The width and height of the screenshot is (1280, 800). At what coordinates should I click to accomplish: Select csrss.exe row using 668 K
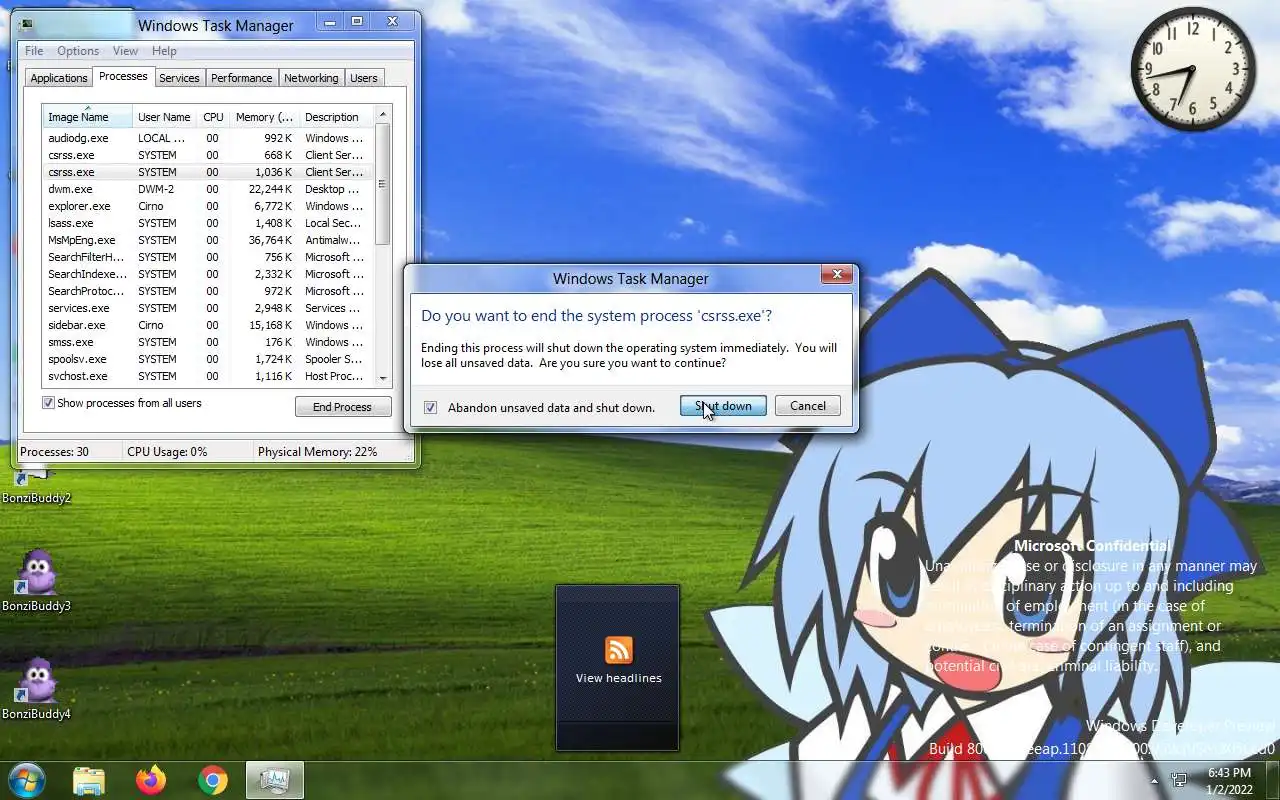[208, 155]
